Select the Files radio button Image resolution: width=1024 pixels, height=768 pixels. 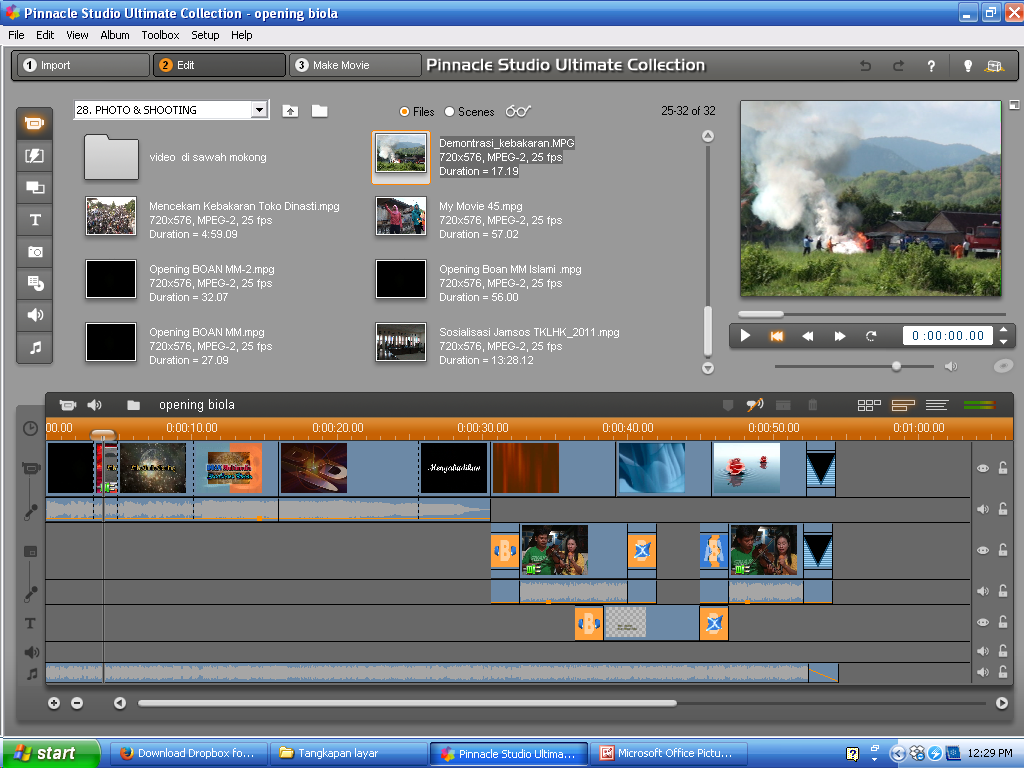pyautogui.click(x=404, y=112)
